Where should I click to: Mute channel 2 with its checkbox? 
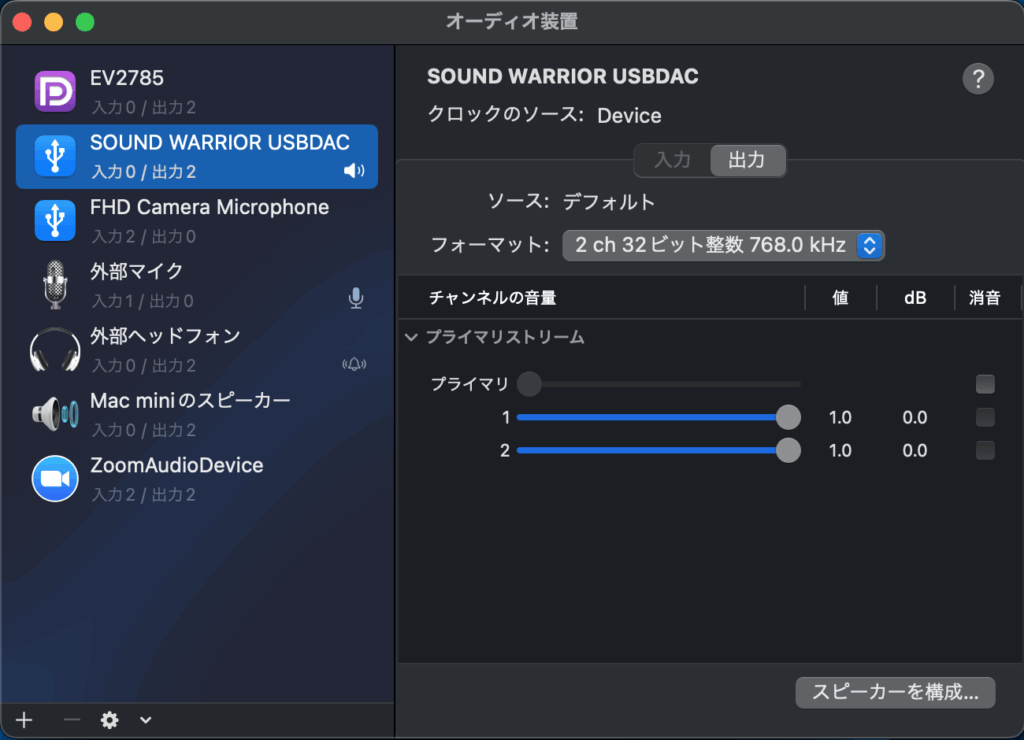tap(985, 451)
